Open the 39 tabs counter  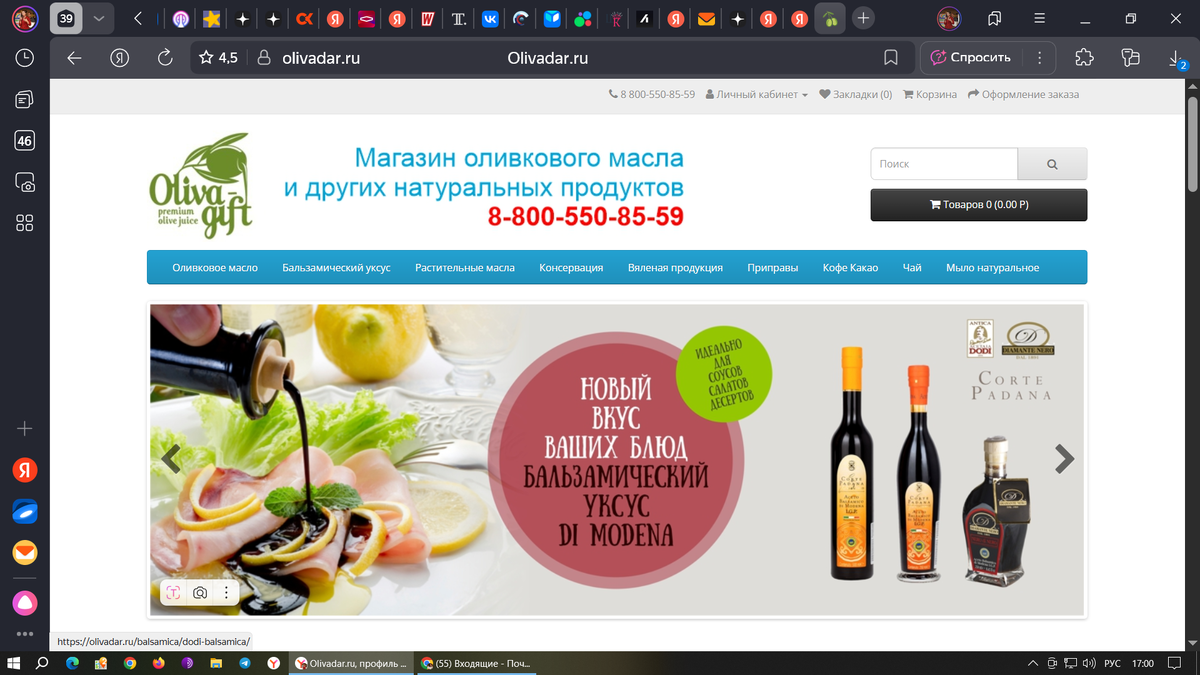[66, 18]
